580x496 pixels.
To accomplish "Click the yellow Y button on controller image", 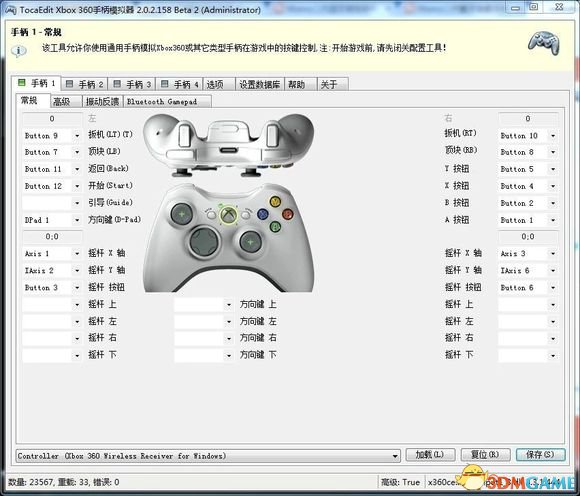I will tap(275, 201).
